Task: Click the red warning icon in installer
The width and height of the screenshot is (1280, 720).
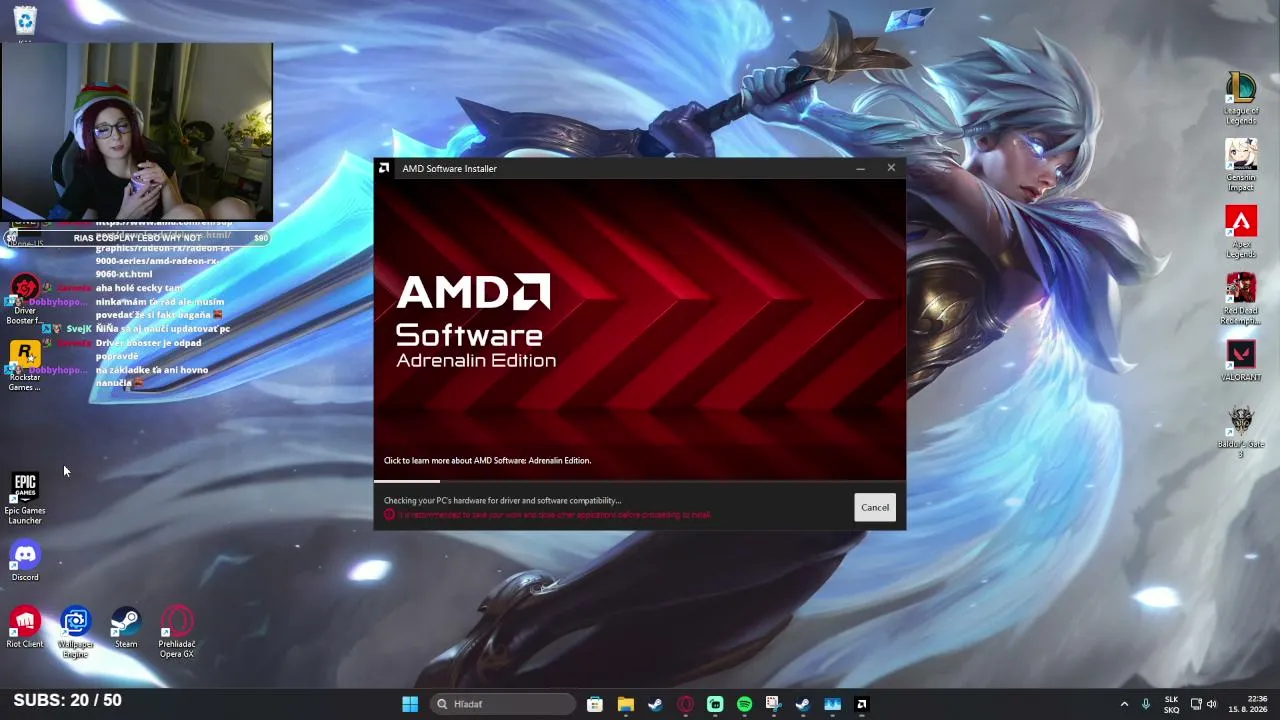Action: coord(389,515)
